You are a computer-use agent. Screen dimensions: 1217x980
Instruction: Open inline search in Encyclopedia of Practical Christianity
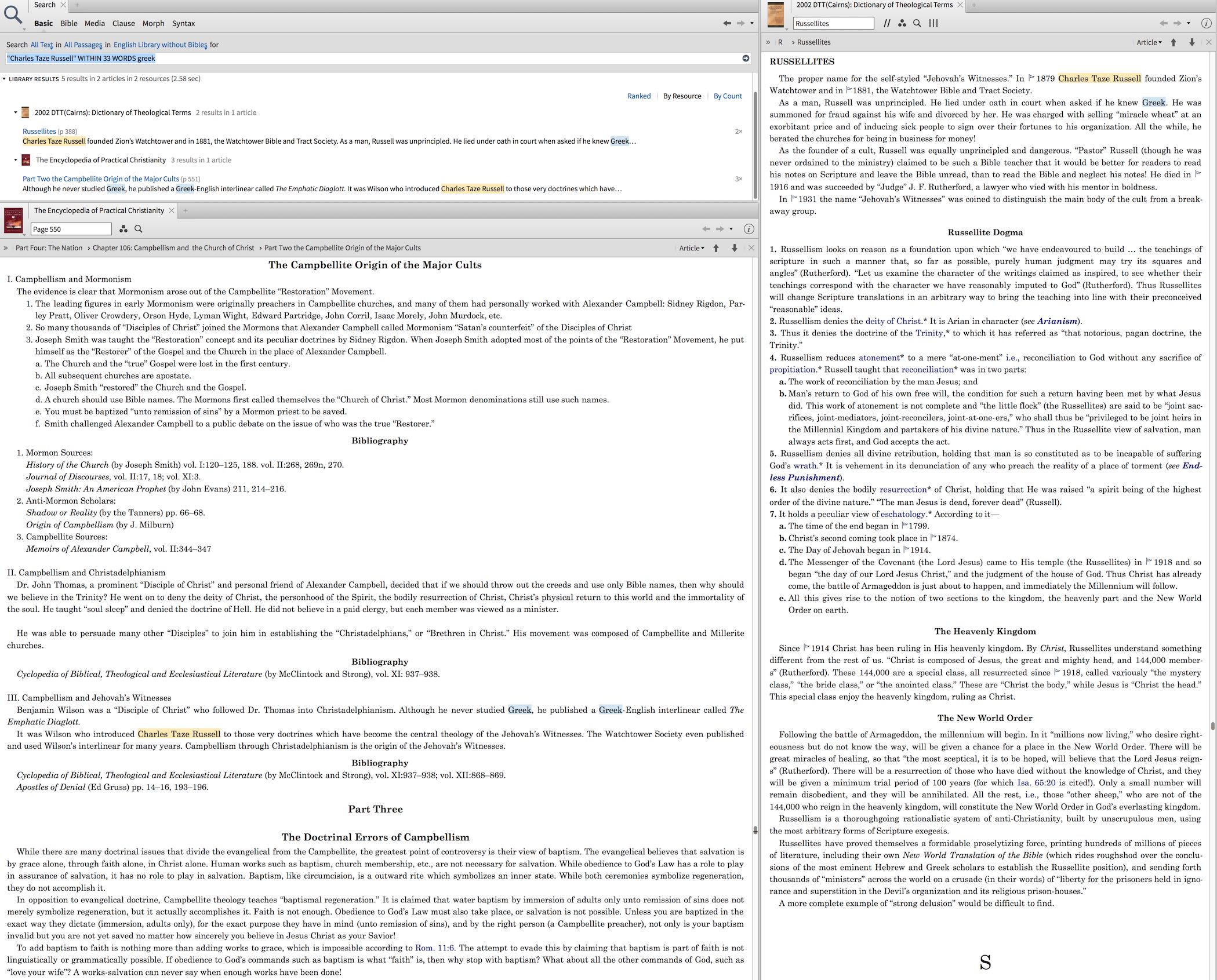pyautogui.click(x=139, y=229)
